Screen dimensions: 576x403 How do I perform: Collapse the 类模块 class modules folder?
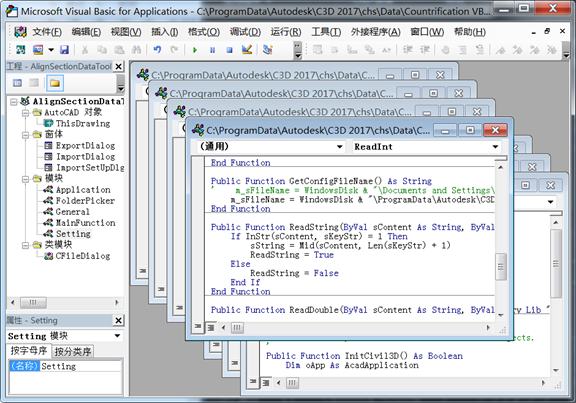[x=25, y=245]
